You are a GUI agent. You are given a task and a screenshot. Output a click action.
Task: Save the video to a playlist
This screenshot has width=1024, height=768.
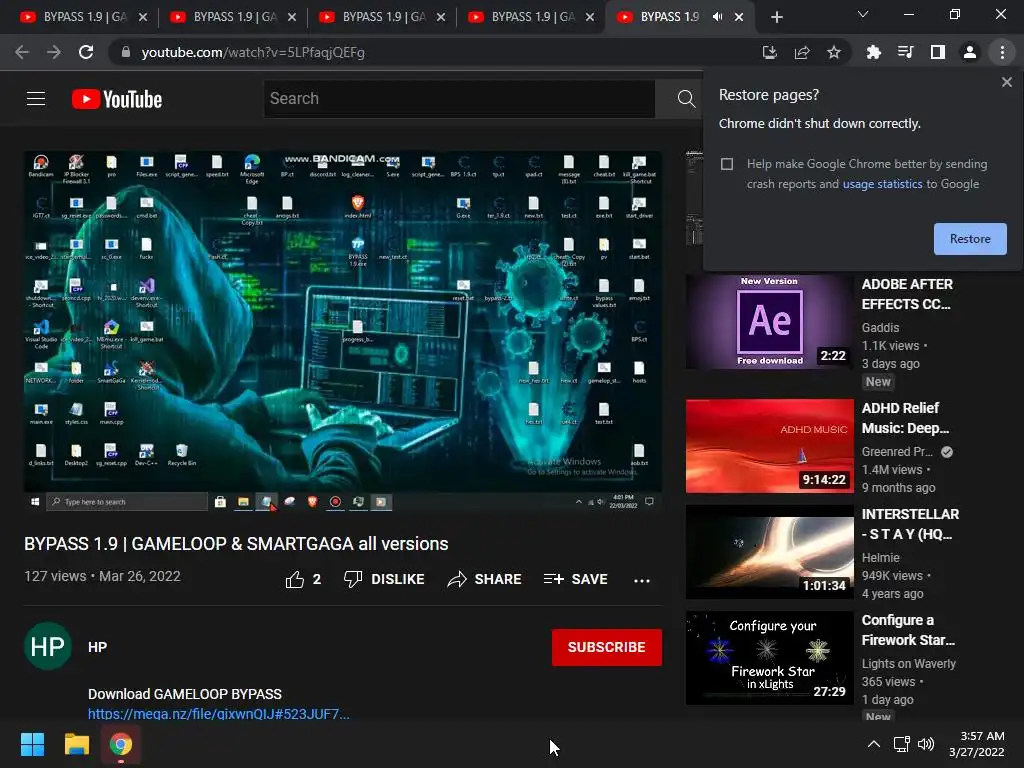coord(575,579)
